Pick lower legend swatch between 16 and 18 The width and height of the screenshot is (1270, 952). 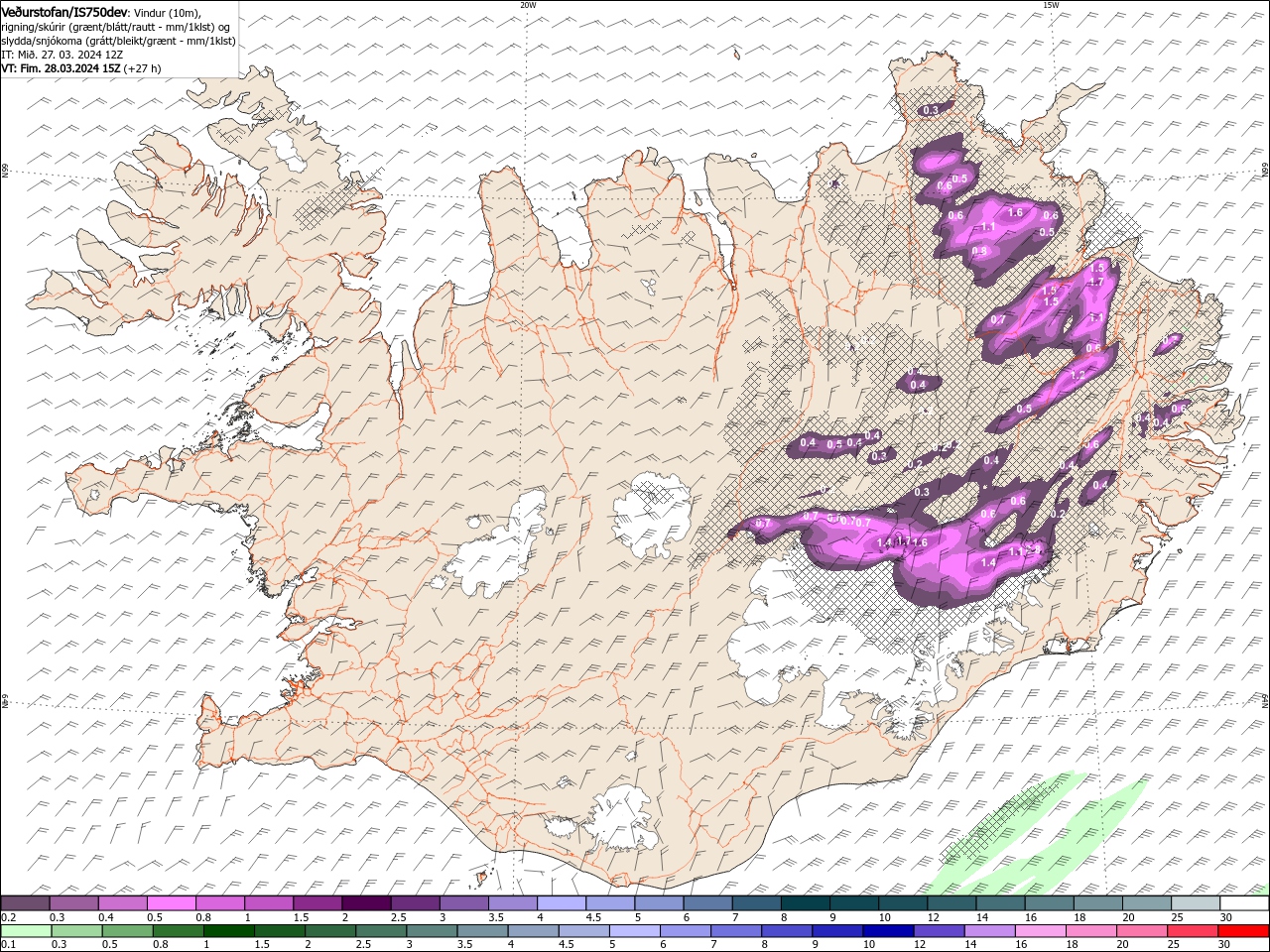pos(1040,931)
